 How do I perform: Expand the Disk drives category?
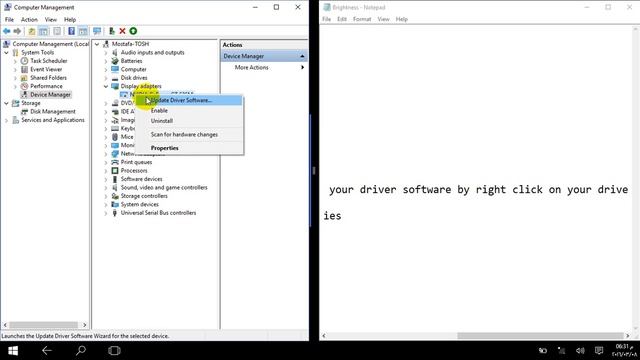[106, 78]
